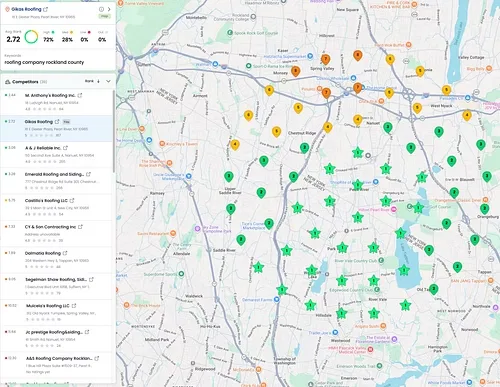
Task: Collapse the Competitors panel chevron
Action: point(108,81)
